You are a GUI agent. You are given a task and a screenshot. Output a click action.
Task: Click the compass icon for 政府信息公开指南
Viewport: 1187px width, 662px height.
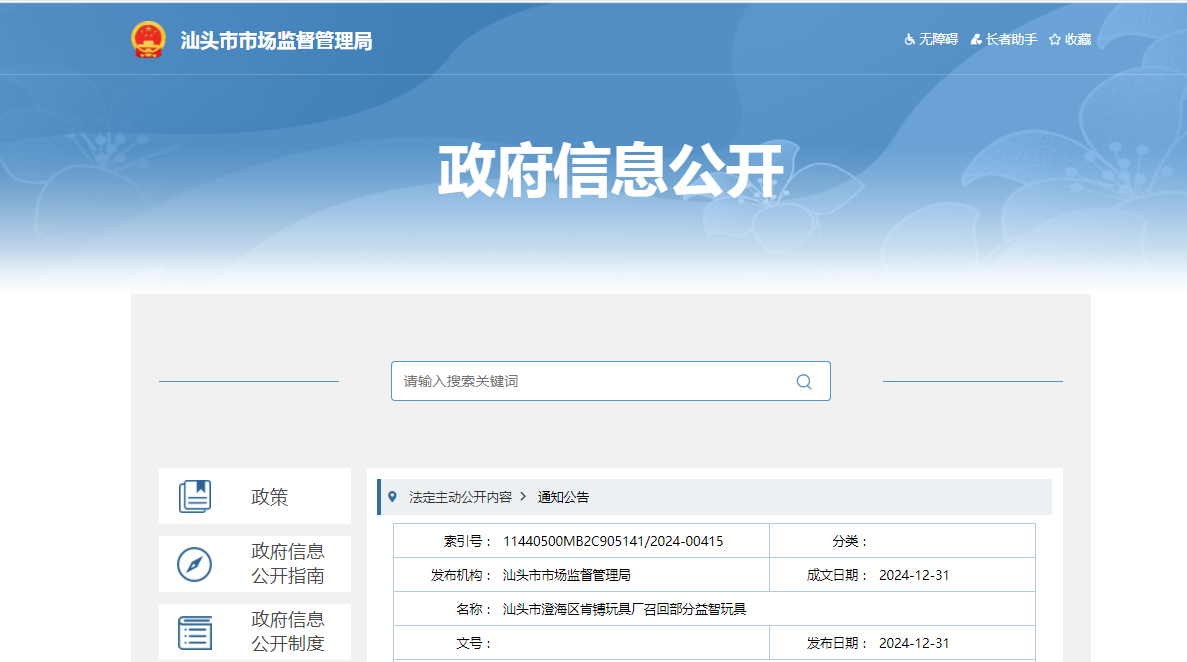click(195, 564)
